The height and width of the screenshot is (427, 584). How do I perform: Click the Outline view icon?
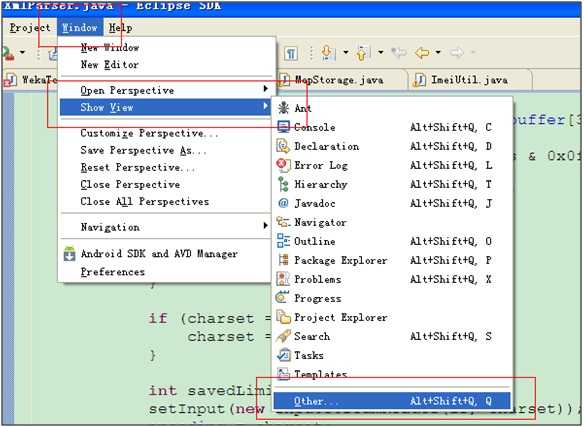coord(283,241)
